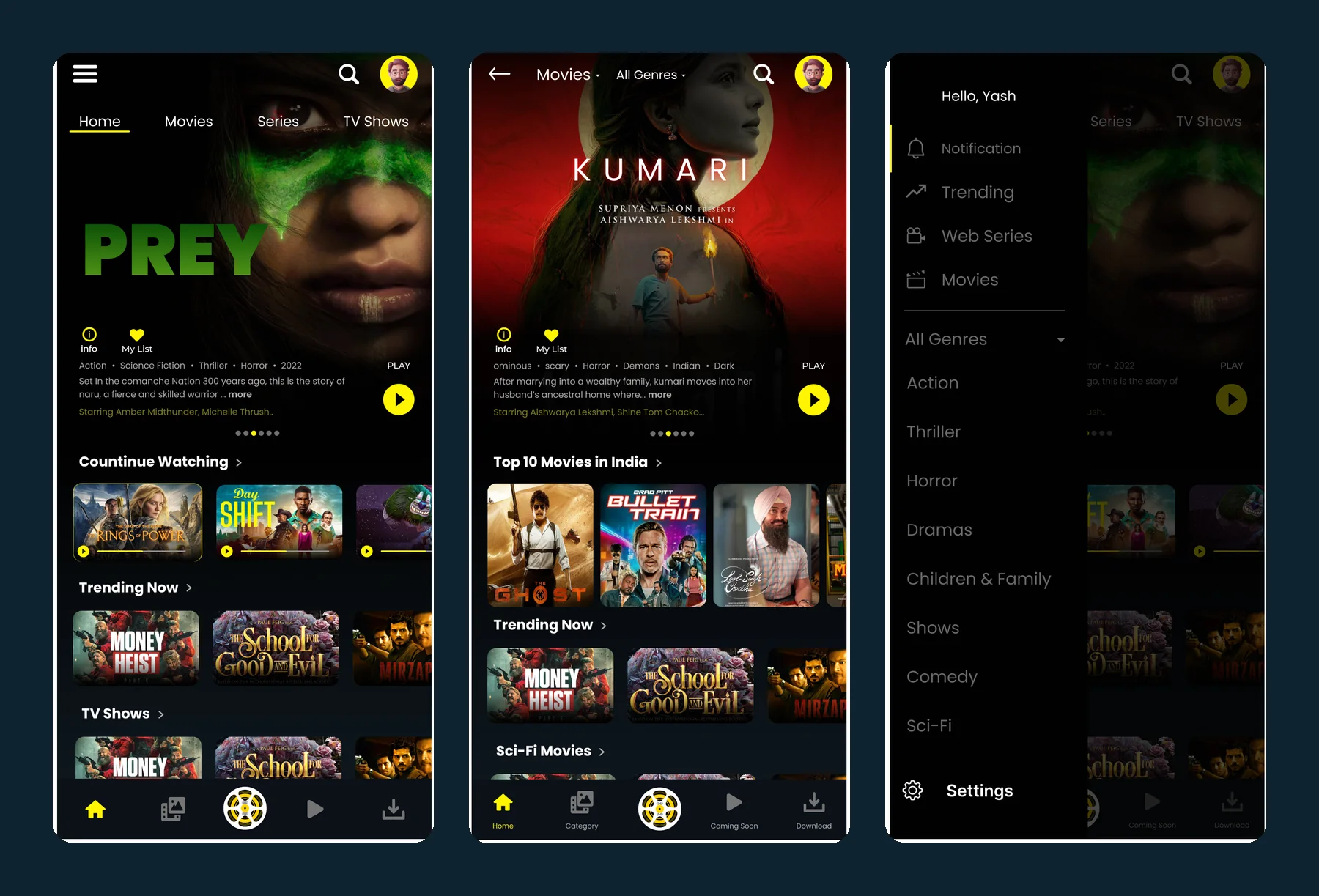
Task: Click Prey banner carousel page dots
Action: coord(257,434)
